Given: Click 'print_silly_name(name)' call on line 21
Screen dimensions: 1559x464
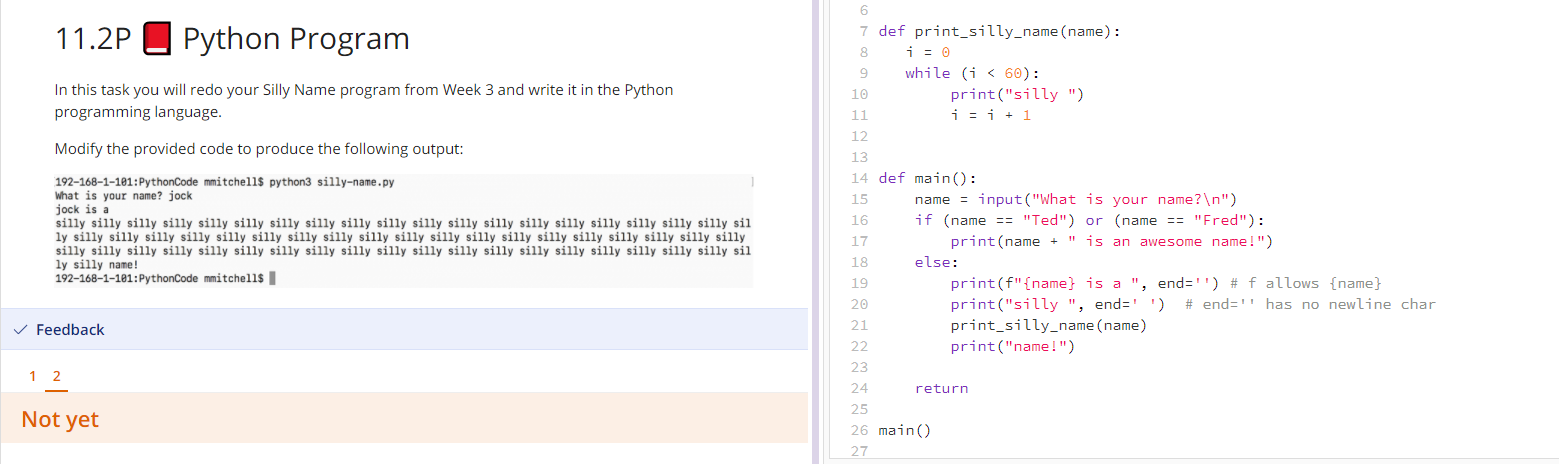Looking at the screenshot, I should pyautogui.click(x=1049, y=325).
